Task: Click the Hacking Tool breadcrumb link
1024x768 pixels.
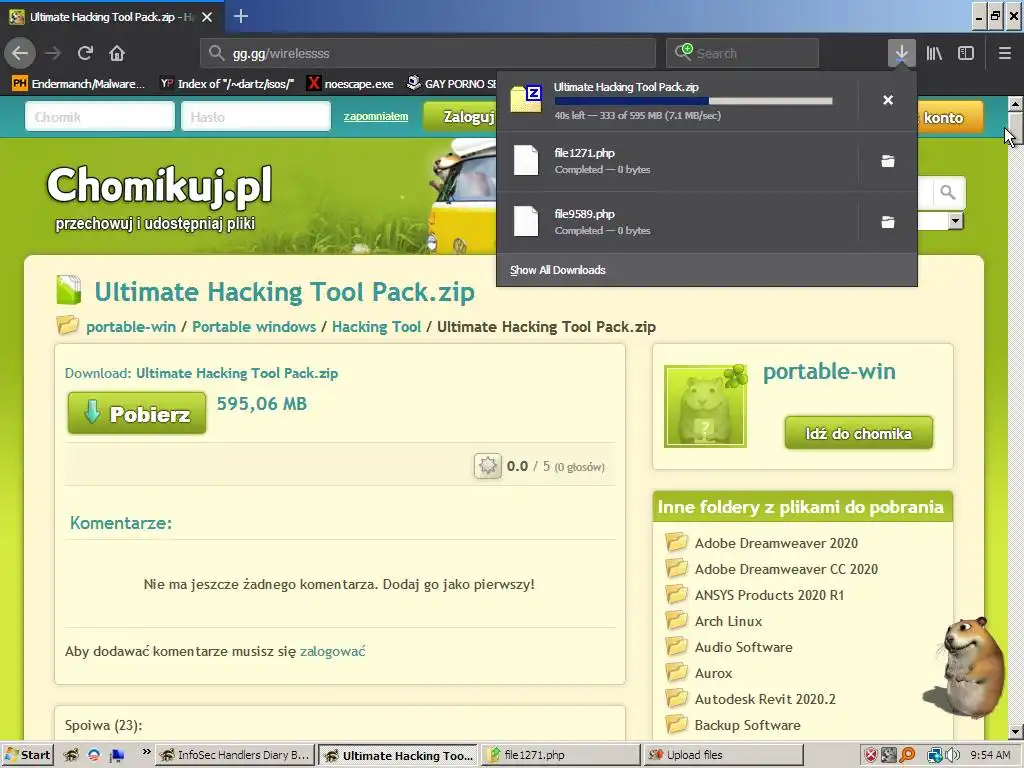Action: pyautogui.click(x=376, y=327)
